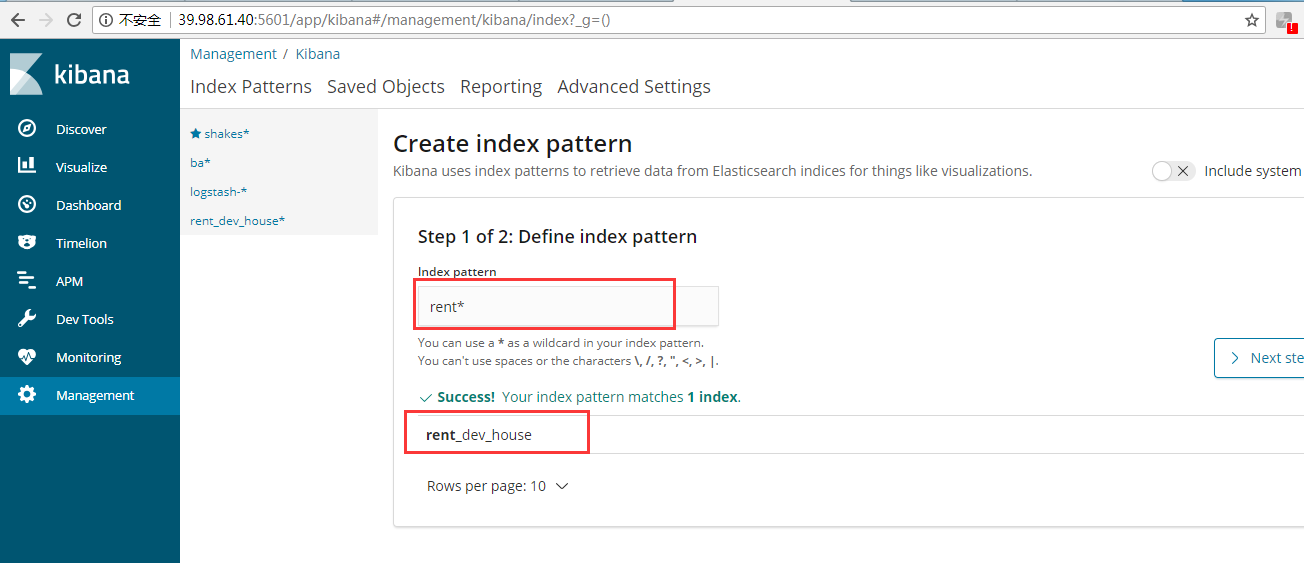Click the browser address bar
1304x563 pixels.
click(678, 20)
